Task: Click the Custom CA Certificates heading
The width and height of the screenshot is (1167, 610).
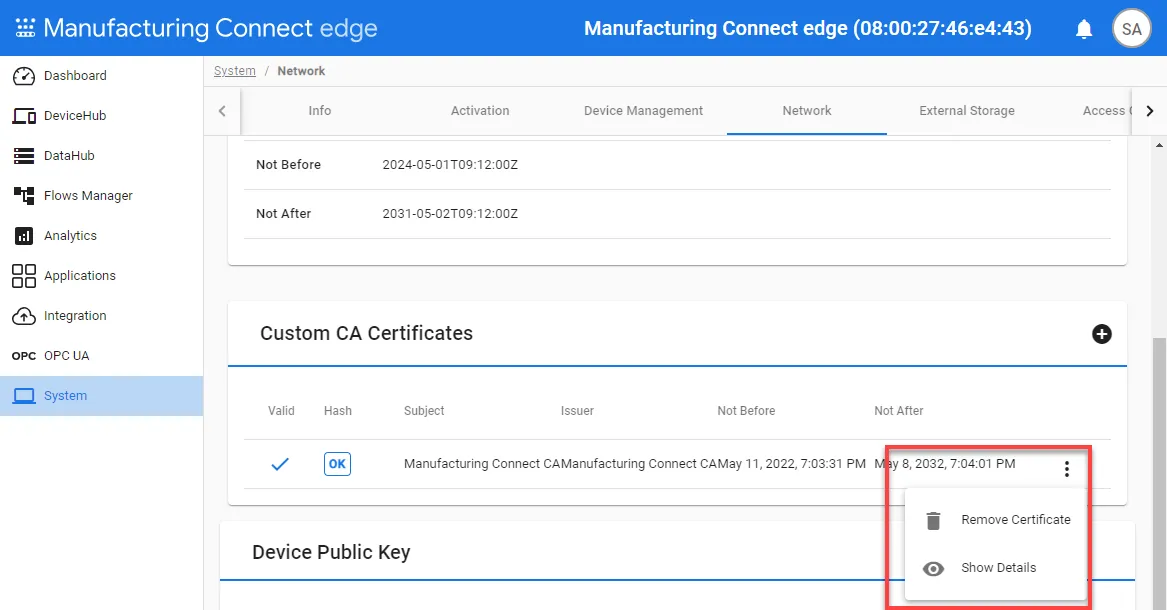Action: point(366,333)
